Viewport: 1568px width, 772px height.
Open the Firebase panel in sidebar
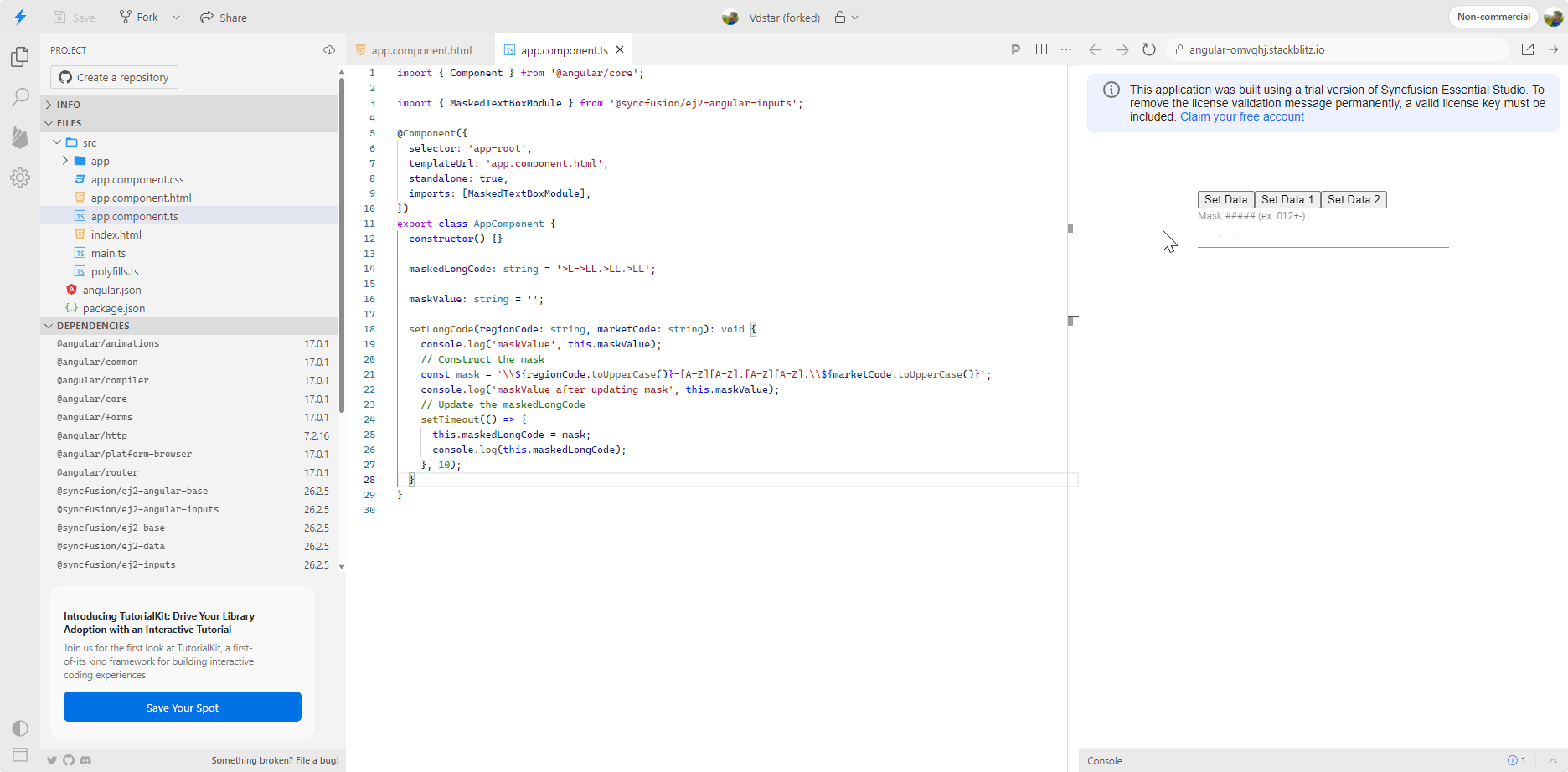click(x=20, y=137)
